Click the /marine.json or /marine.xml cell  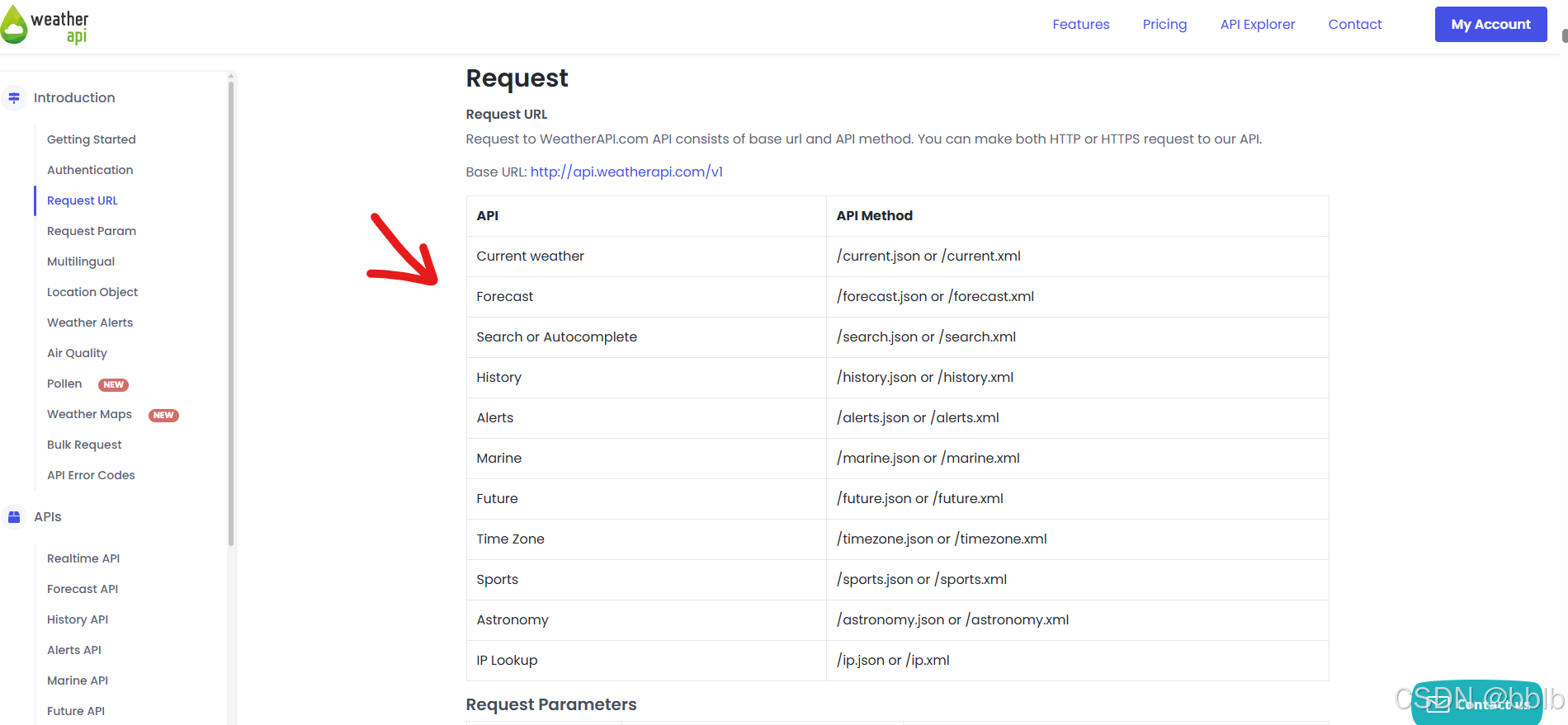pyautogui.click(x=1077, y=459)
